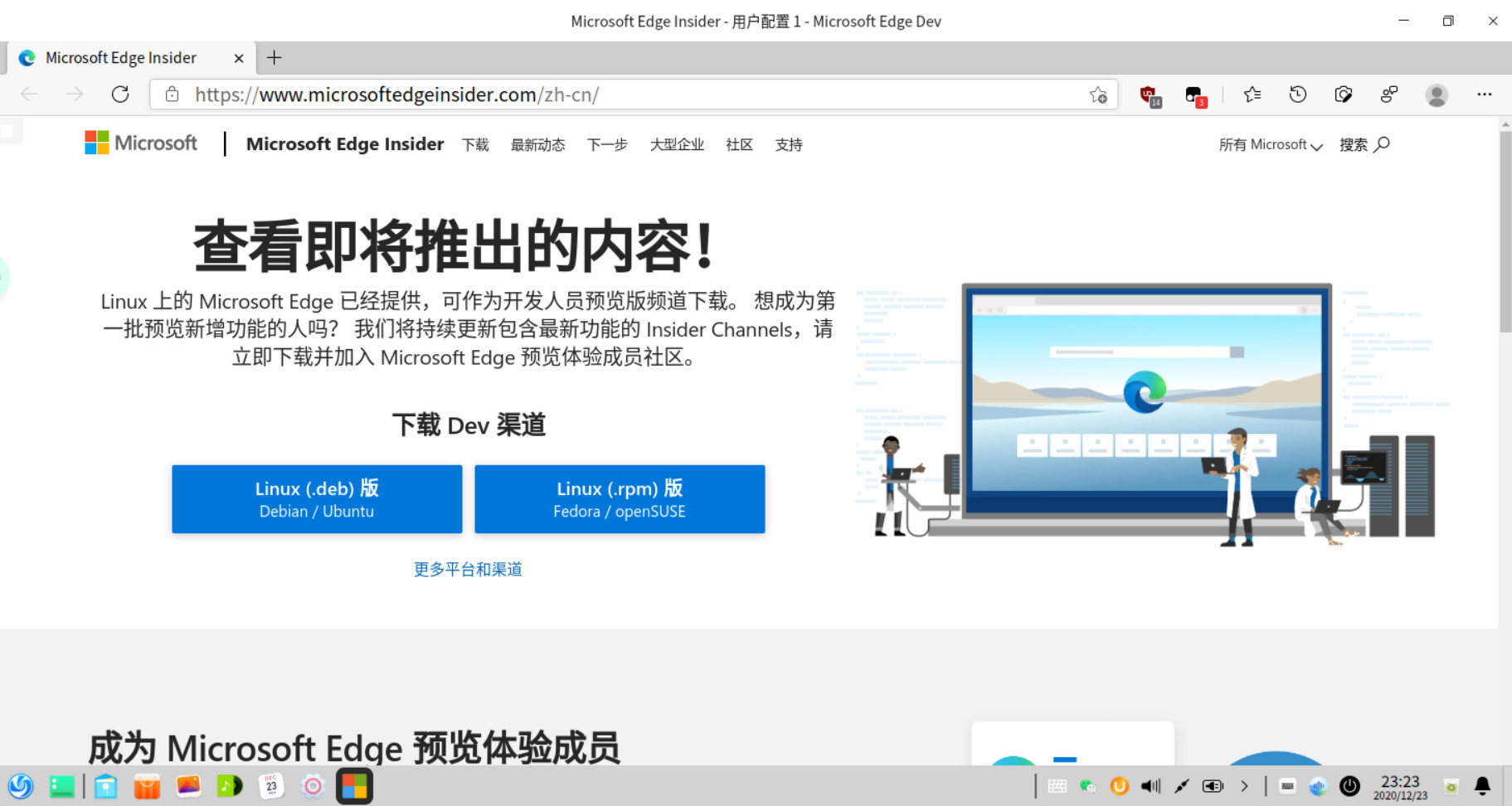The height and width of the screenshot is (806, 1512).
Task: Click the 搜索 magnifier search button
Action: 1365,145
